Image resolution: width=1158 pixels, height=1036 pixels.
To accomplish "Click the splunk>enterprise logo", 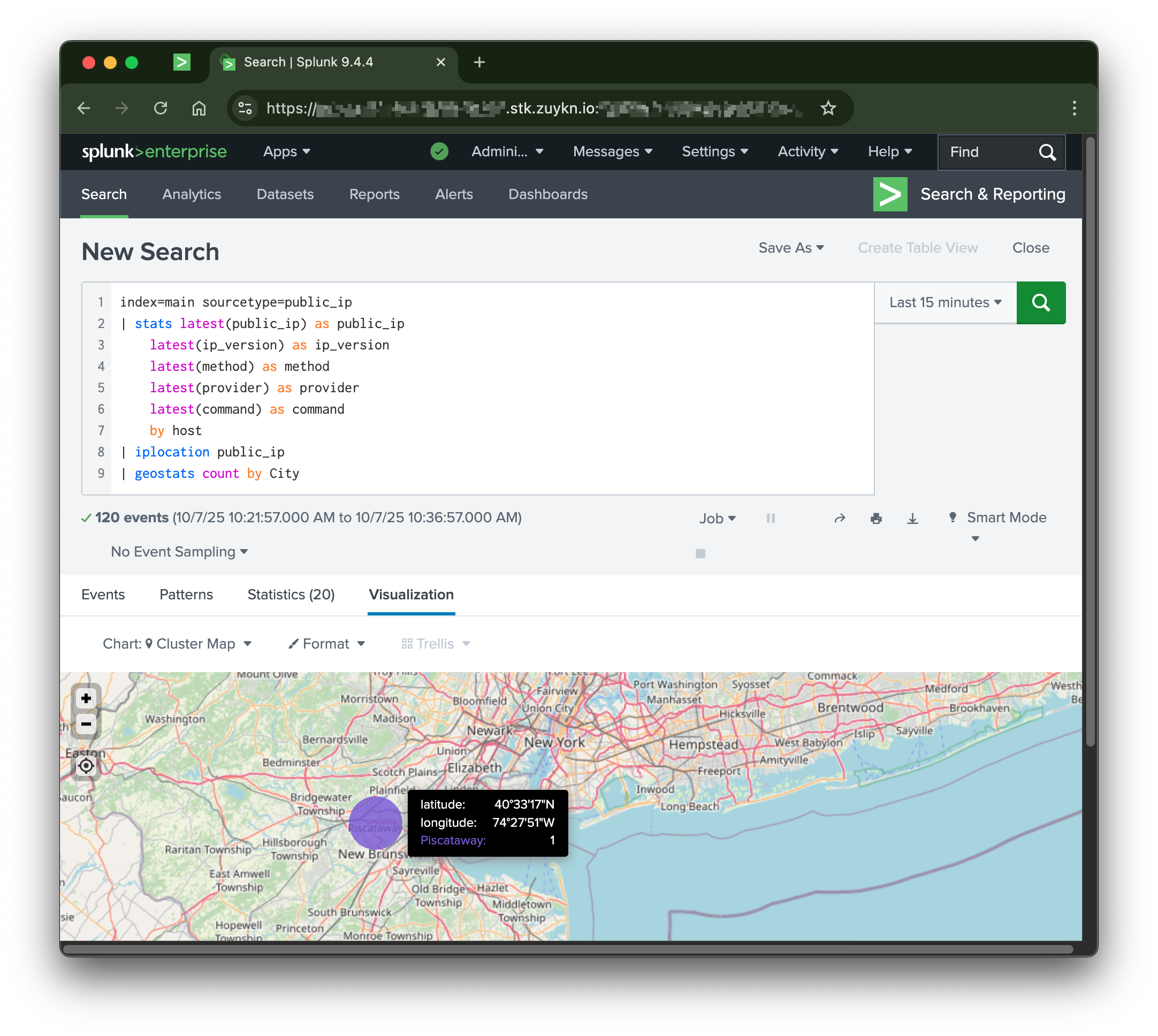I will [154, 151].
